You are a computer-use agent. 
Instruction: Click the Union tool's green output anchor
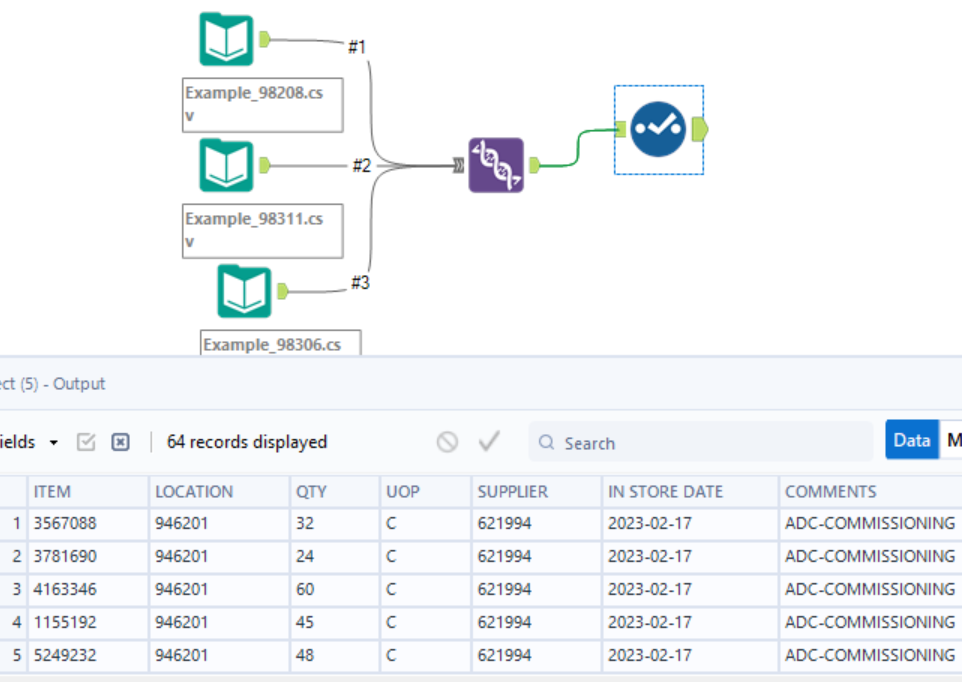point(534,164)
